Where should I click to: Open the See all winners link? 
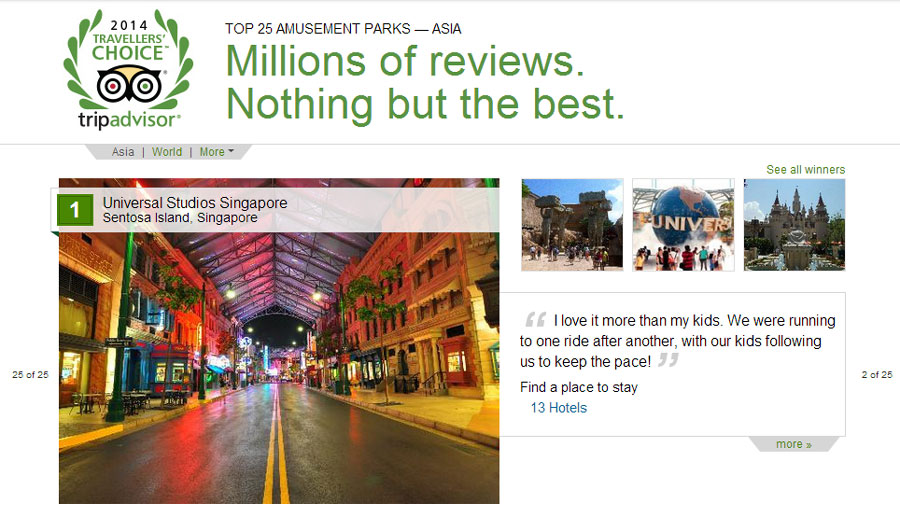805,170
